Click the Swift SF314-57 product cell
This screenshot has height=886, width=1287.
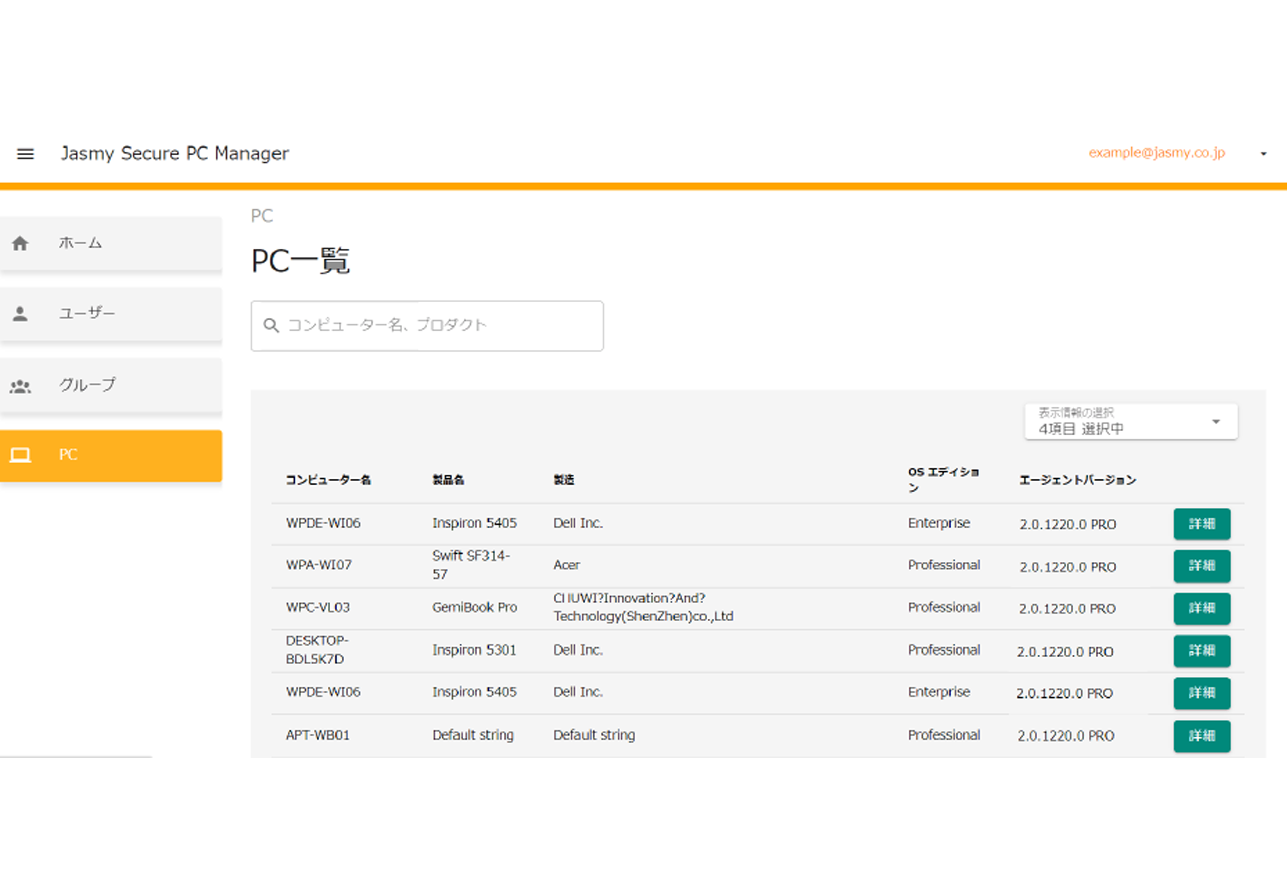[x=472, y=565]
